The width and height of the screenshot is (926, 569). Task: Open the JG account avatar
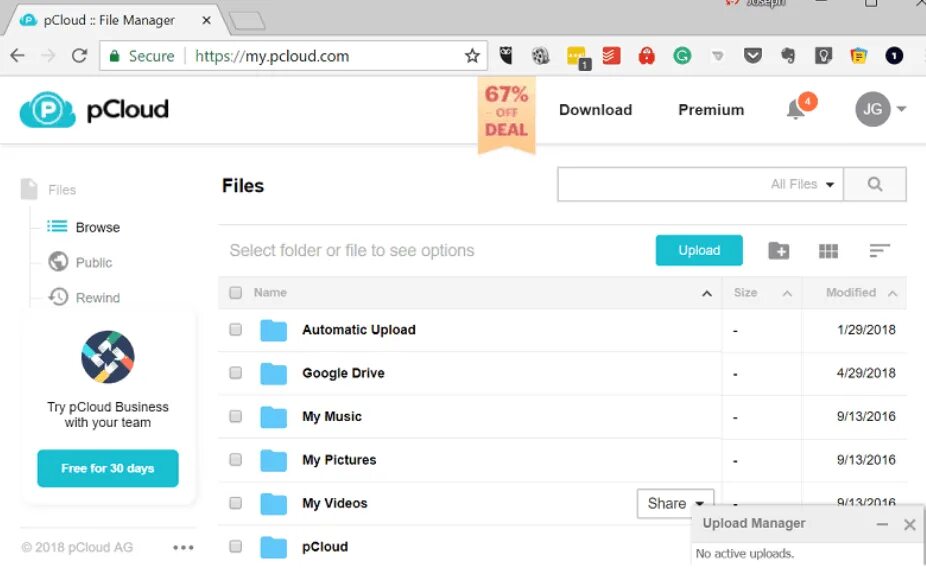(x=873, y=109)
